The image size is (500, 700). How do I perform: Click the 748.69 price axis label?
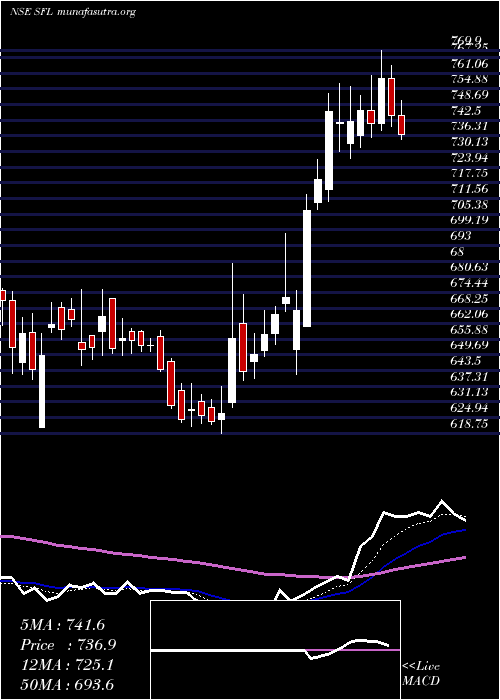tap(469, 95)
